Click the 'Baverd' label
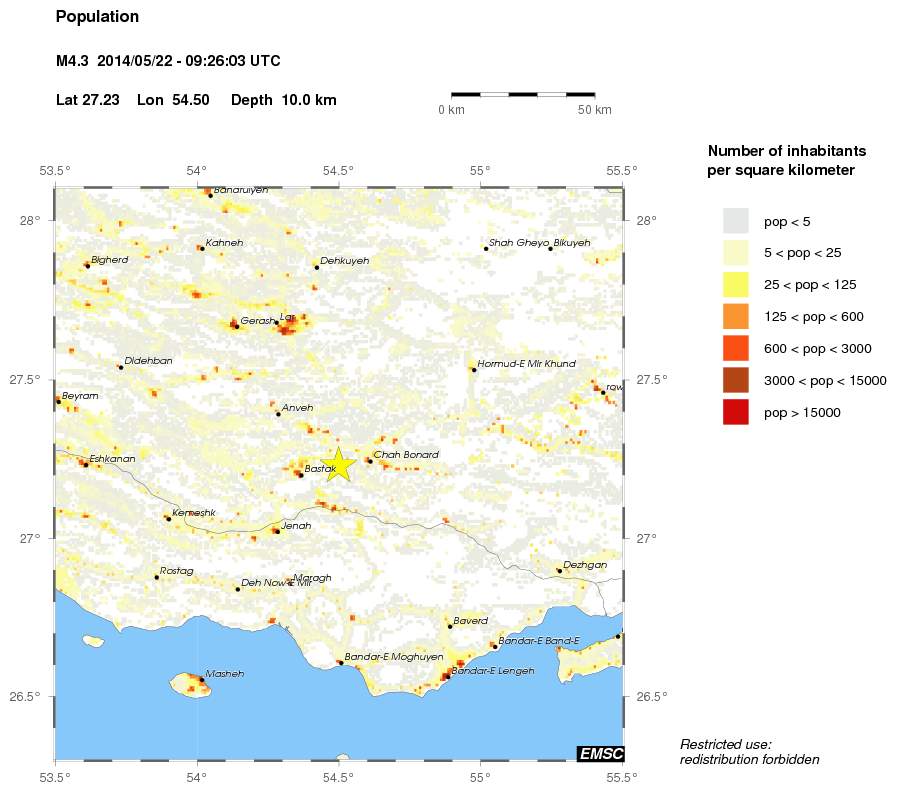This screenshot has width=897, height=792. coord(470,621)
